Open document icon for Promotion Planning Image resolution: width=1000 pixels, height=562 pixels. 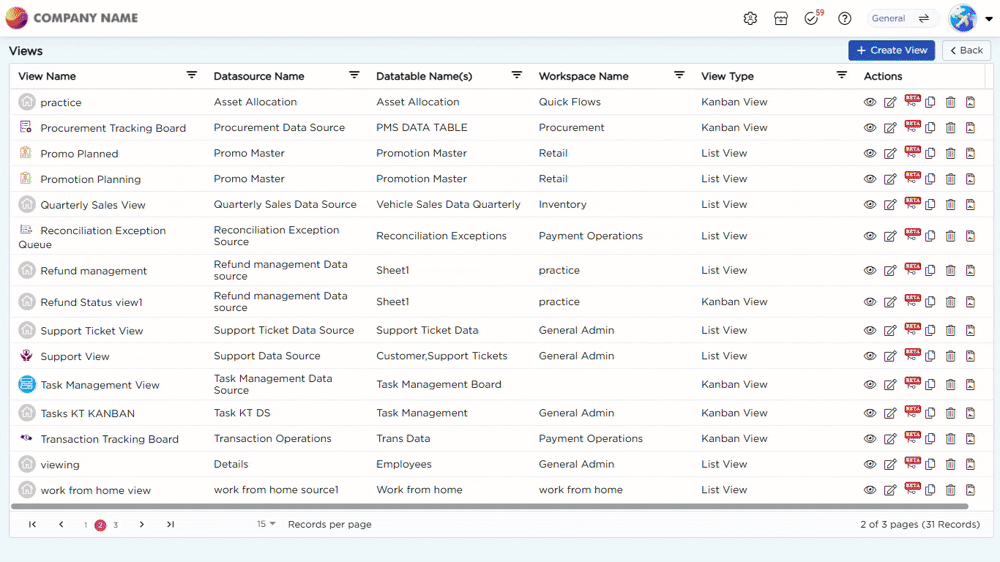pos(971,179)
